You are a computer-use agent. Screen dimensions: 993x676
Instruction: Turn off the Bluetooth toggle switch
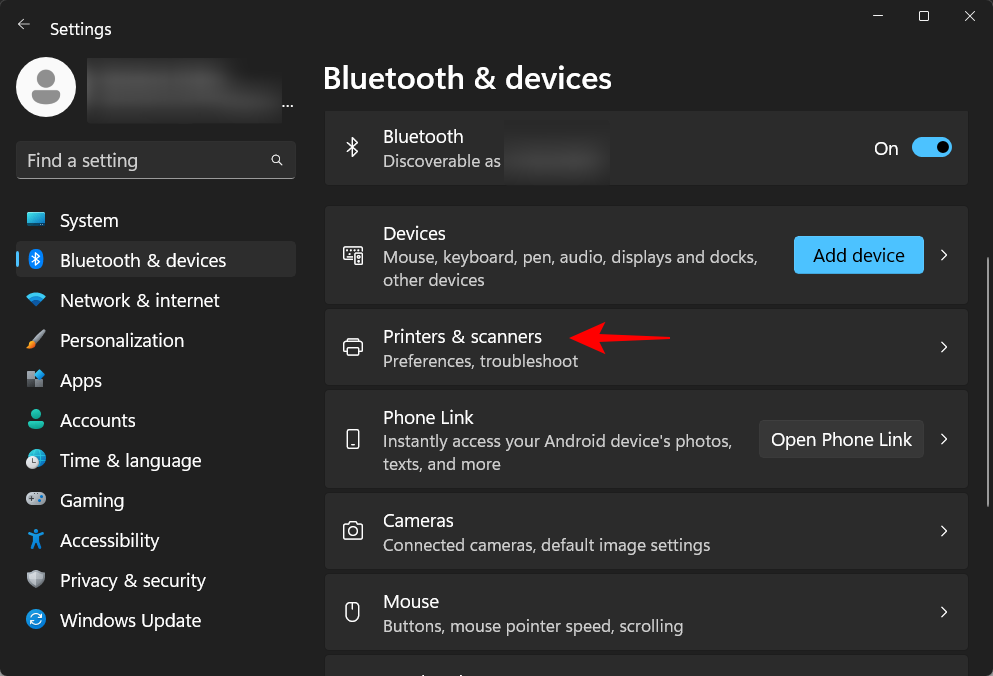[x=931, y=148]
